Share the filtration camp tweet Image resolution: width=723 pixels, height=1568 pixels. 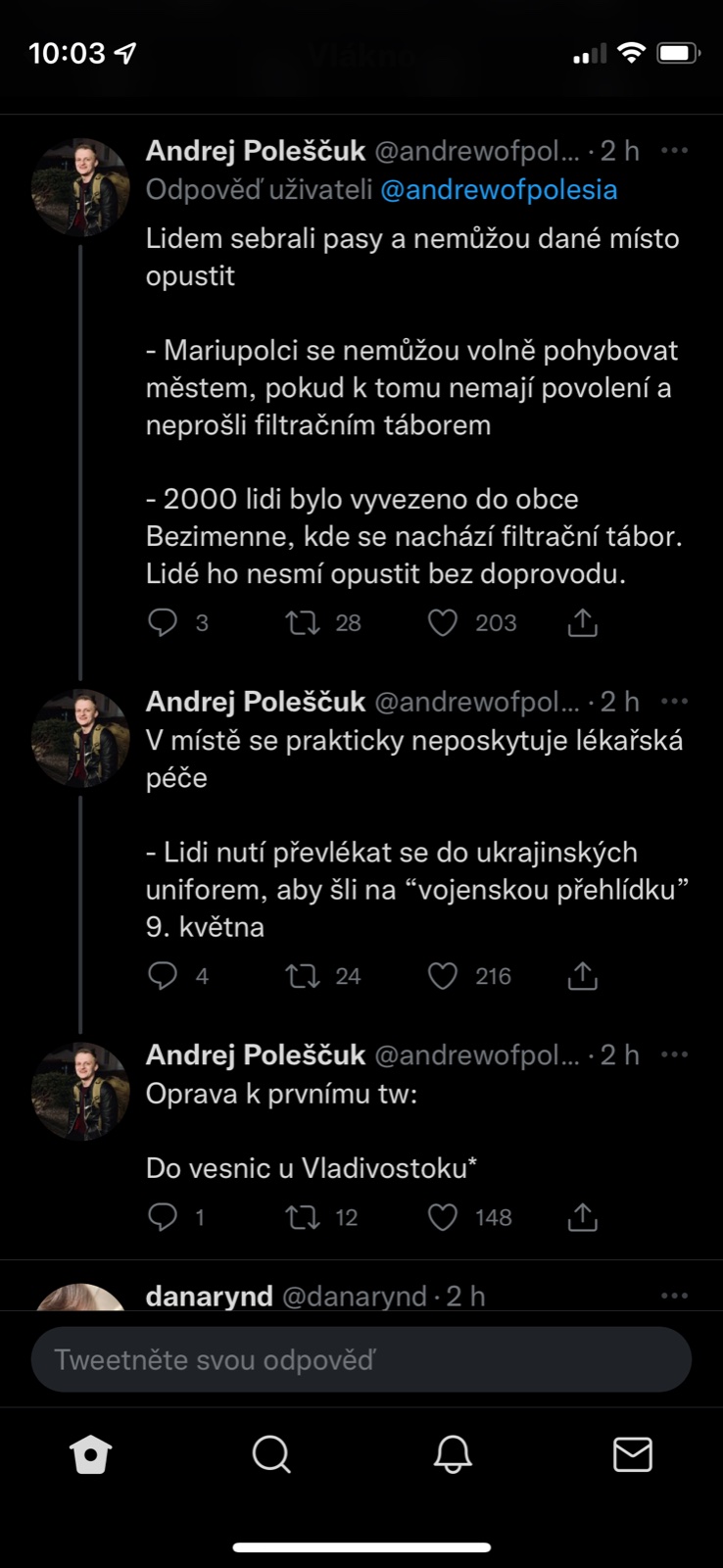(583, 622)
